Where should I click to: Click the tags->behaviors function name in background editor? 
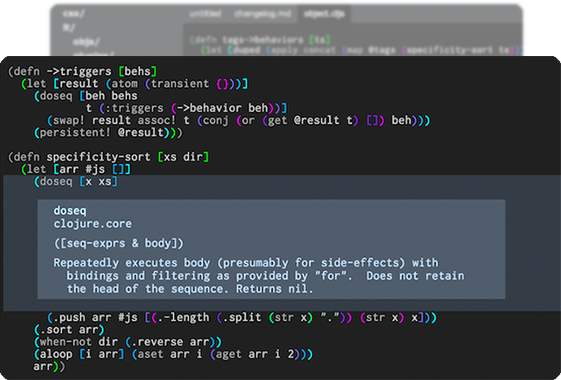click(x=262, y=39)
